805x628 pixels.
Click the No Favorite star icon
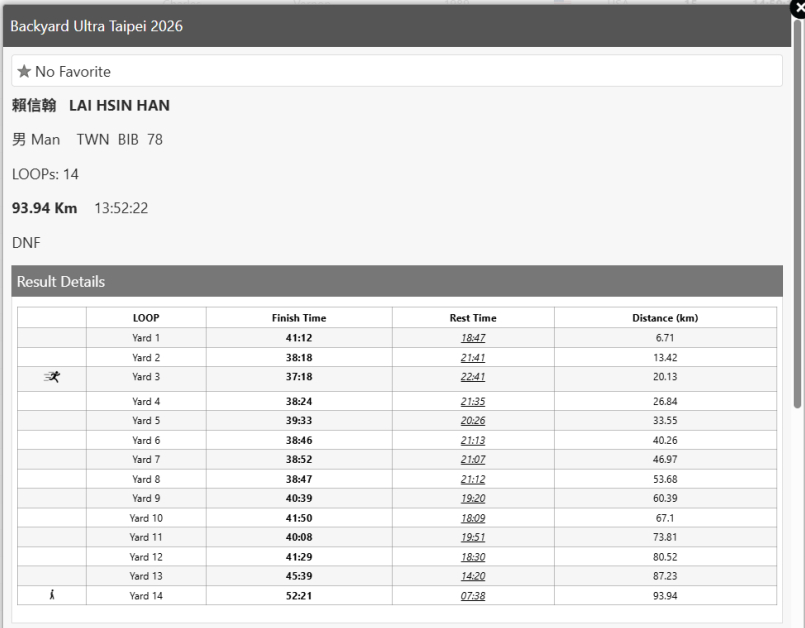(24, 72)
